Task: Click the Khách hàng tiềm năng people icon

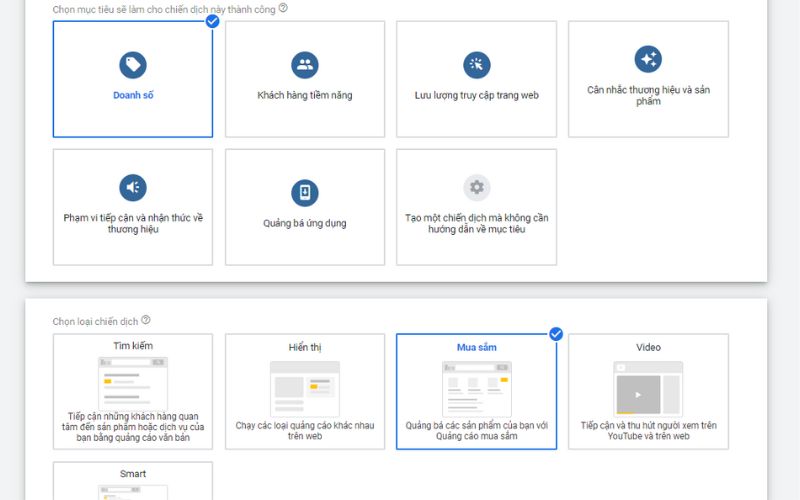Action: [305, 66]
